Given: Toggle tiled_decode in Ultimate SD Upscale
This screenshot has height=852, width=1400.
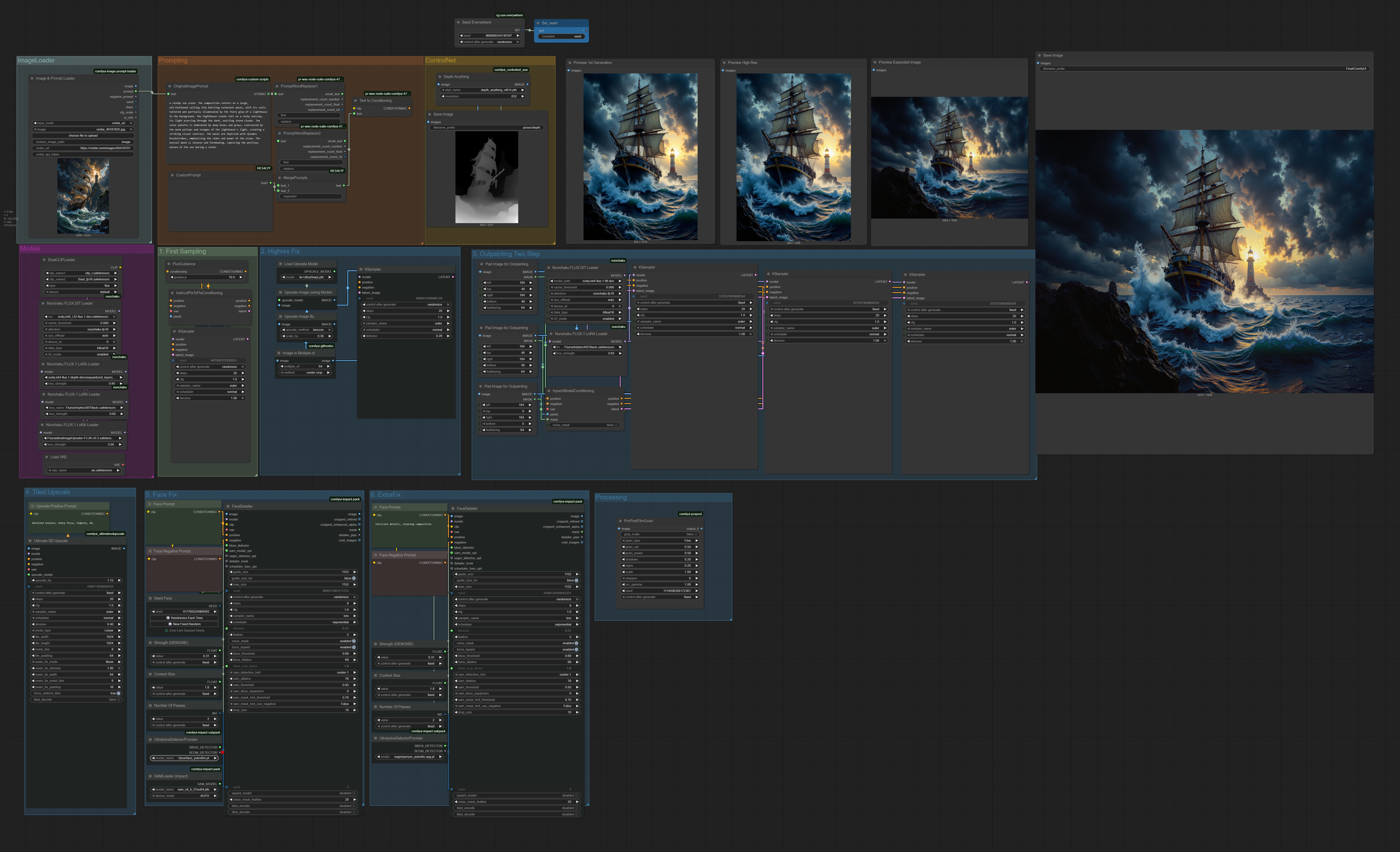Looking at the screenshot, I should (x=76, y=700).
